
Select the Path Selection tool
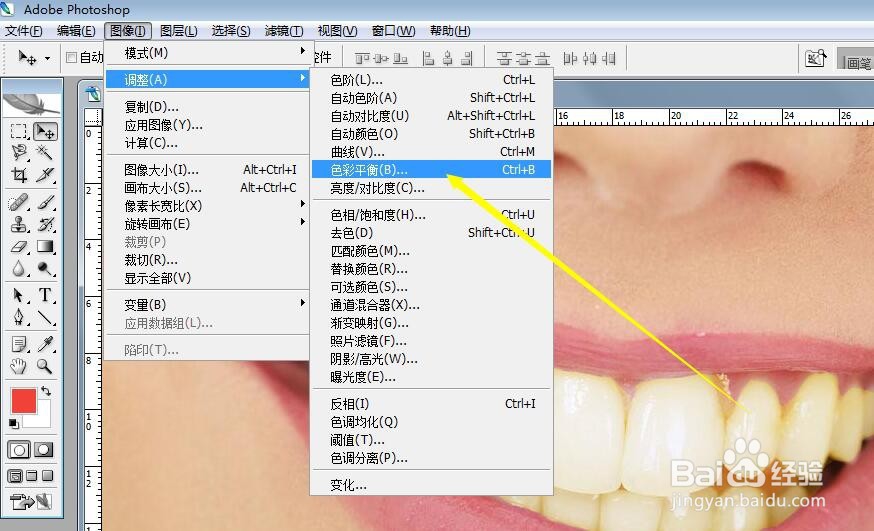pos(19,295)
